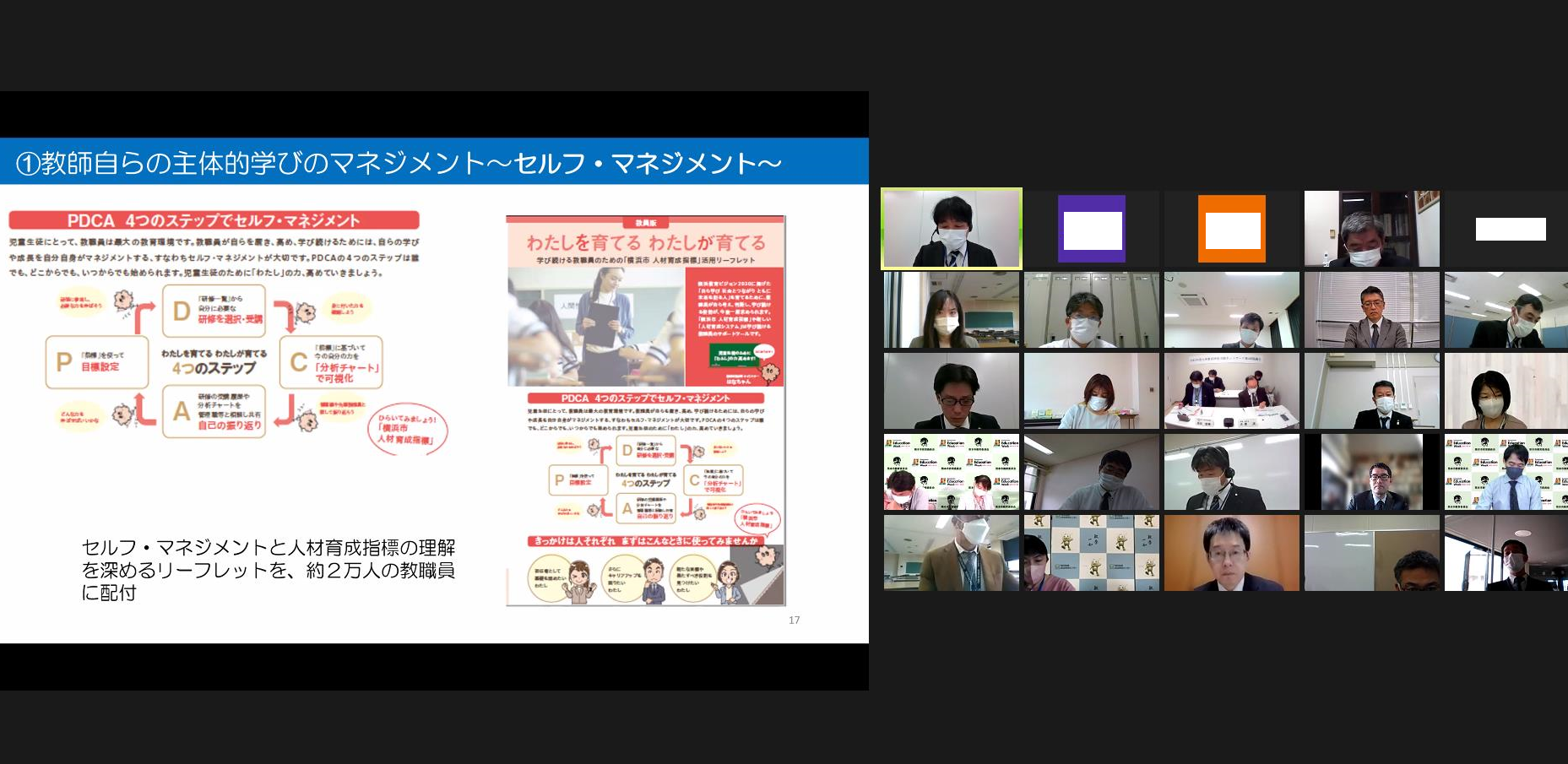Screen dimensions: 1568x764
Task: Select video of man in blue mask, Education backdrop
Action: [1506, 472]
